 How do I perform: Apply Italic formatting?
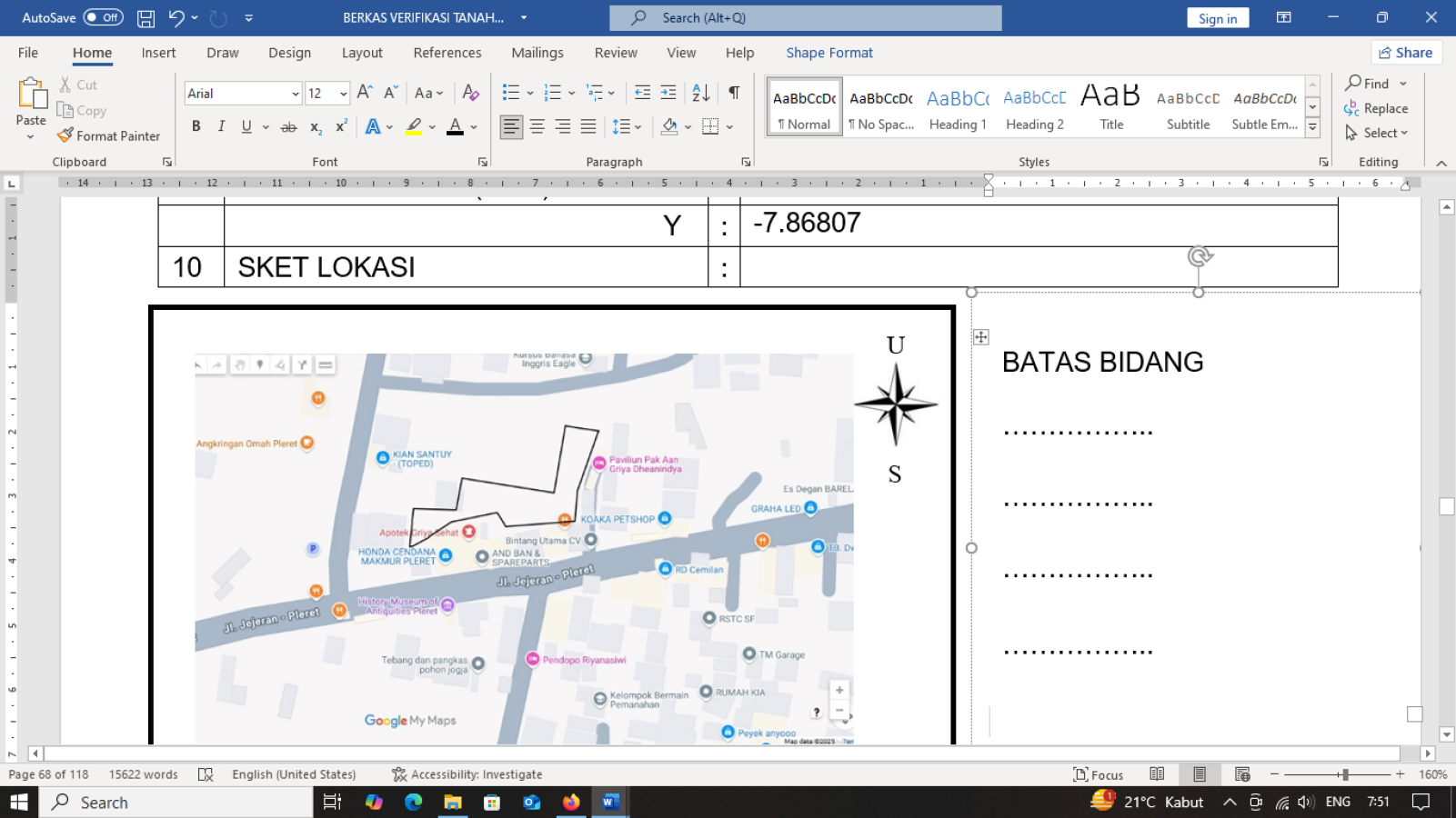pos(221,127)
